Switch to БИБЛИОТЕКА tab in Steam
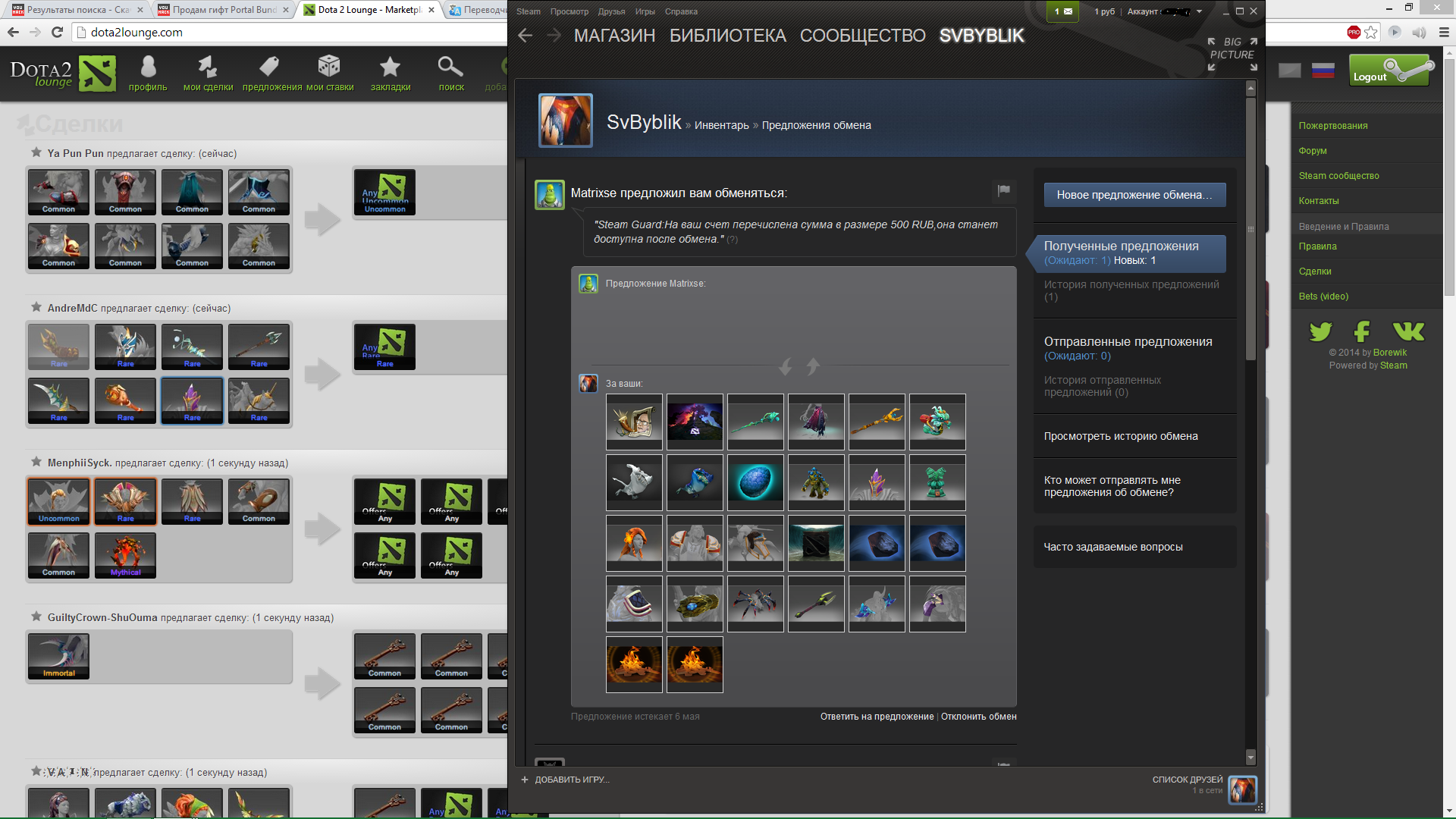Image resolution: width=1456 pixels, height=819 pixels. pyautogui.click(x=727, y=36)
